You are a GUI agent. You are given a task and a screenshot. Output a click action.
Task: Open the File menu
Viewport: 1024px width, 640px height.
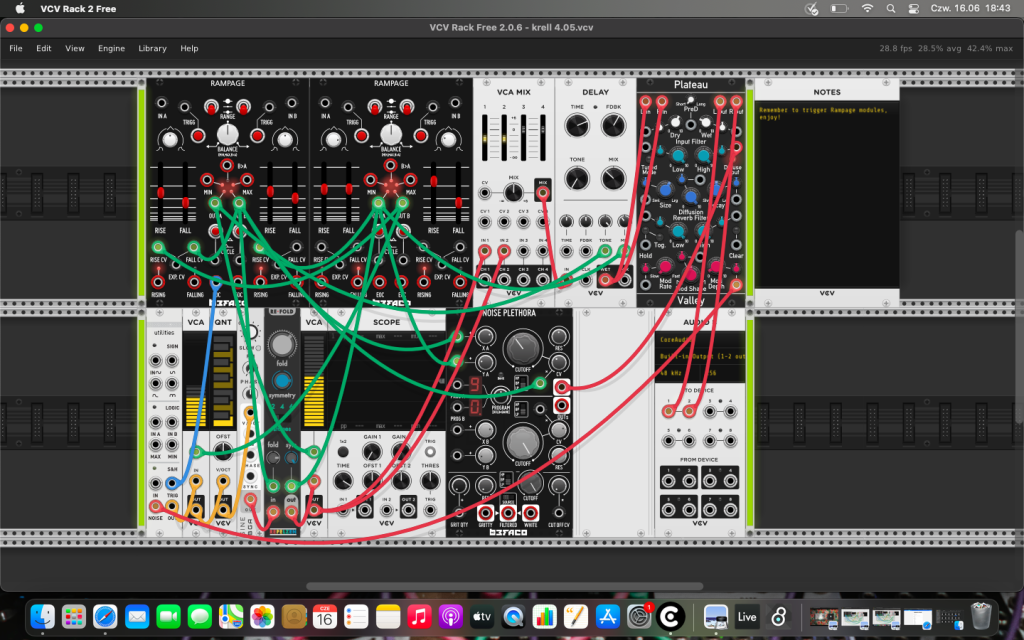(x=16, y=48)
